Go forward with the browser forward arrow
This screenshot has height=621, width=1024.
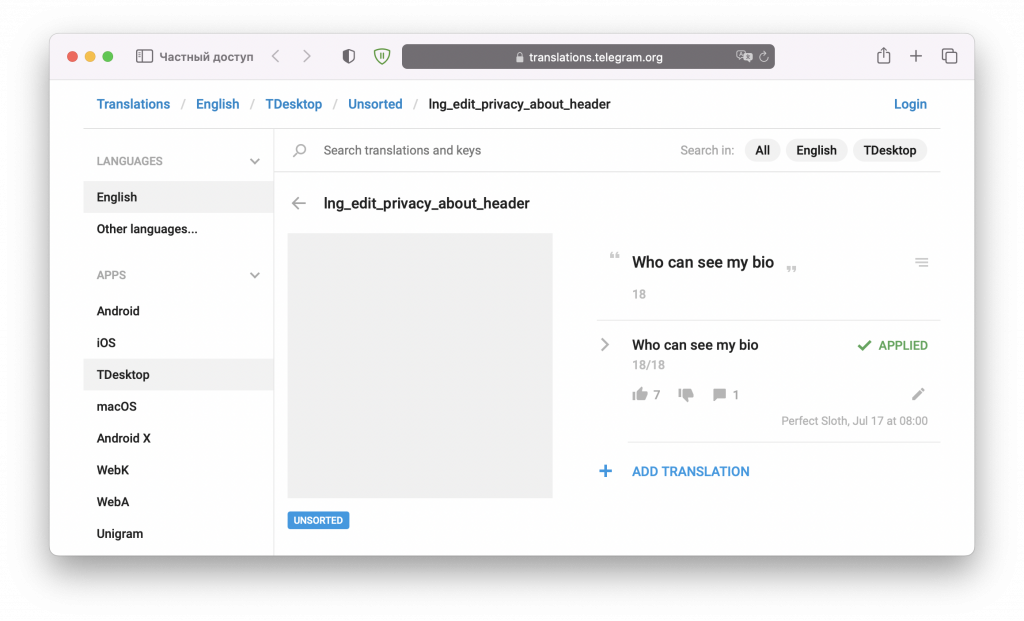click(306, 57)
